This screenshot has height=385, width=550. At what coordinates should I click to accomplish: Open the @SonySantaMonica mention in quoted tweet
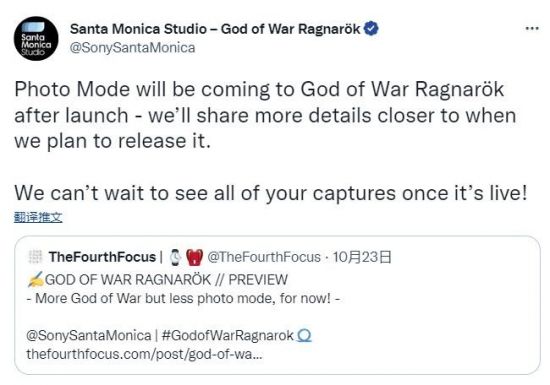[x=88, y=336]
